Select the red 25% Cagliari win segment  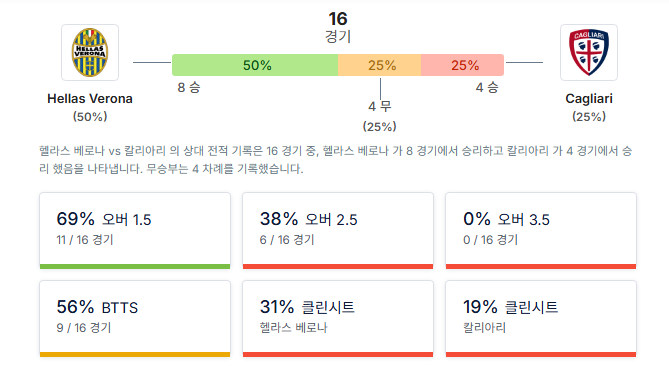(x=462, y=65)
